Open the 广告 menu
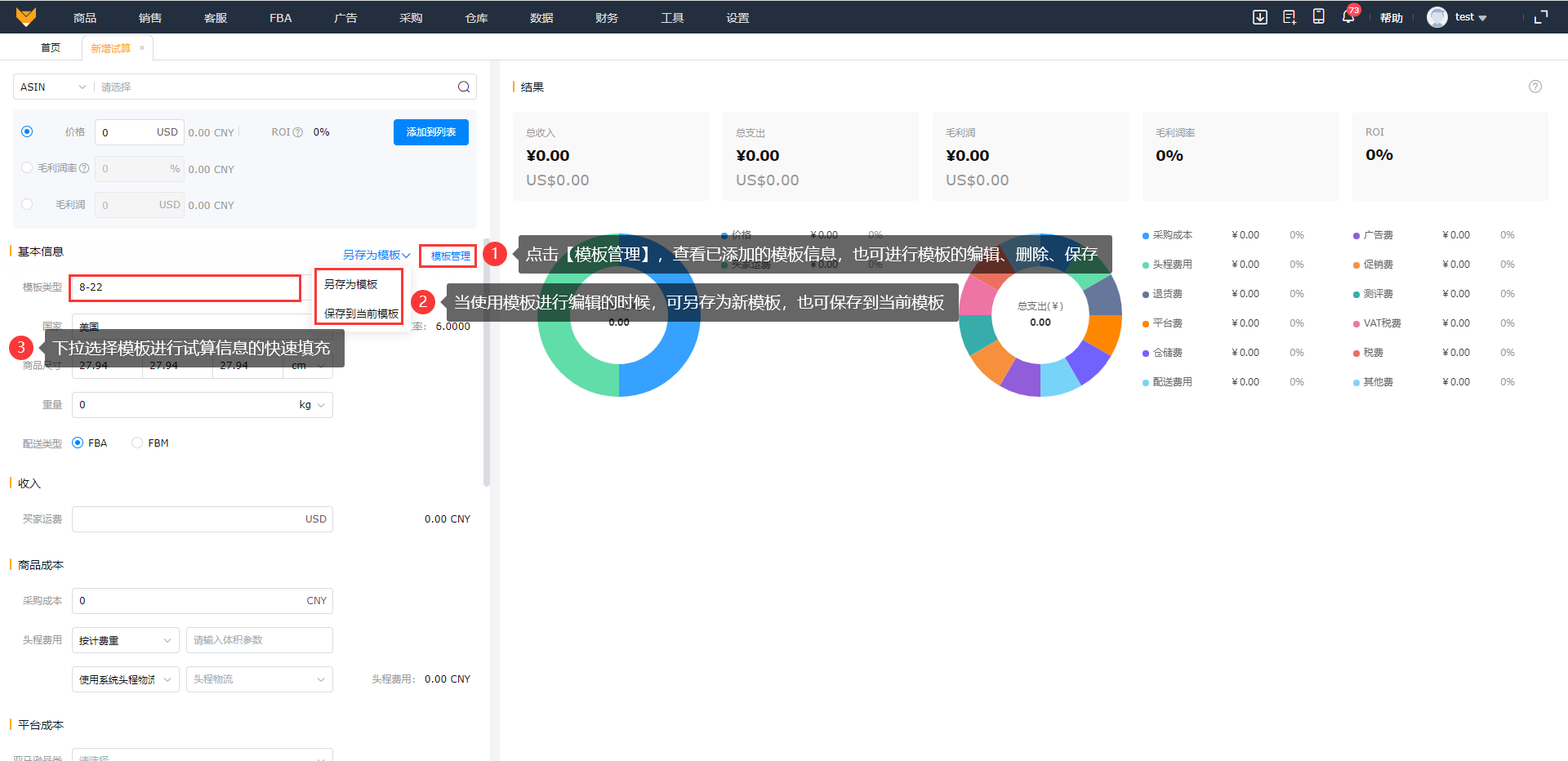 [345, 18]
